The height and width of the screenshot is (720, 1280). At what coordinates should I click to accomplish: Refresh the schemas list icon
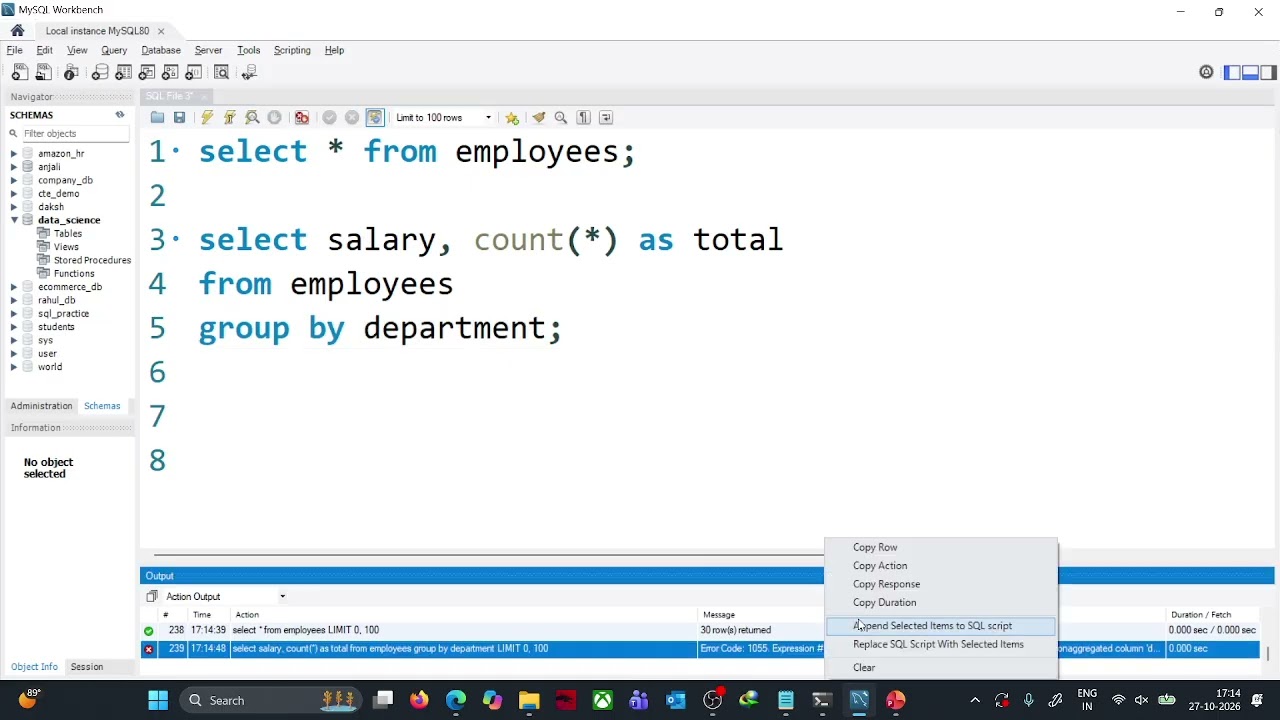[x=120, y=115]
